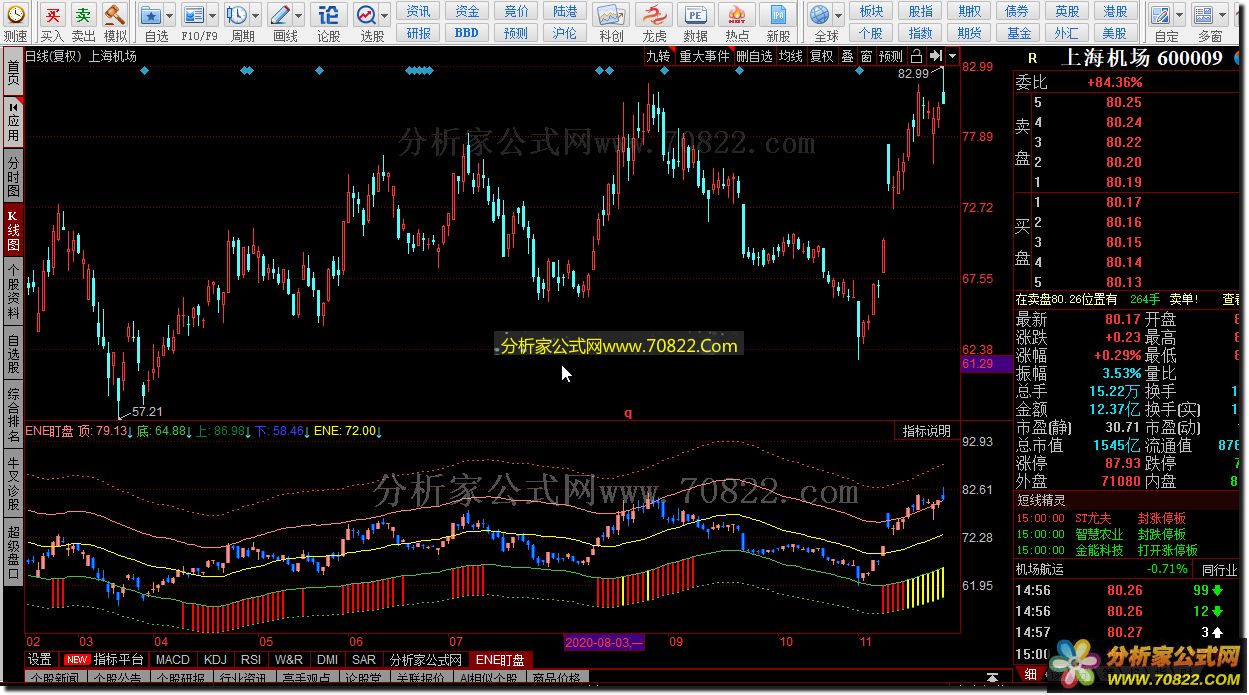Click the 分析家公式网 indicator tab
Viewport: 1249px width, 695px height.
click(x=426, y=660)
